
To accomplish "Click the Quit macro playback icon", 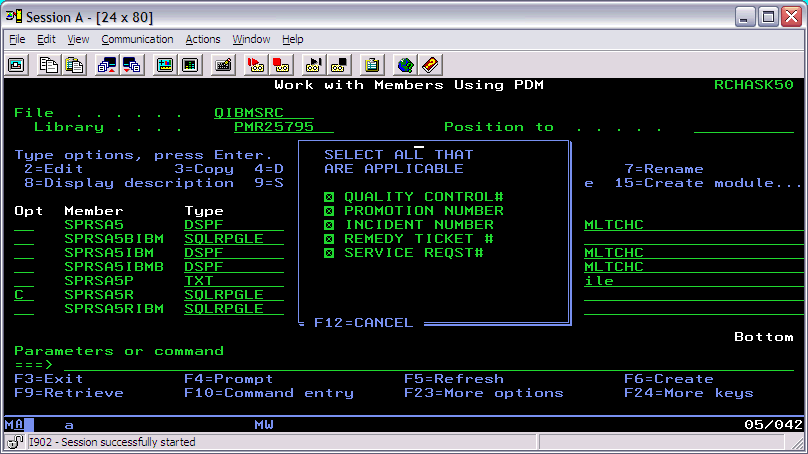I will pos(339,65).
